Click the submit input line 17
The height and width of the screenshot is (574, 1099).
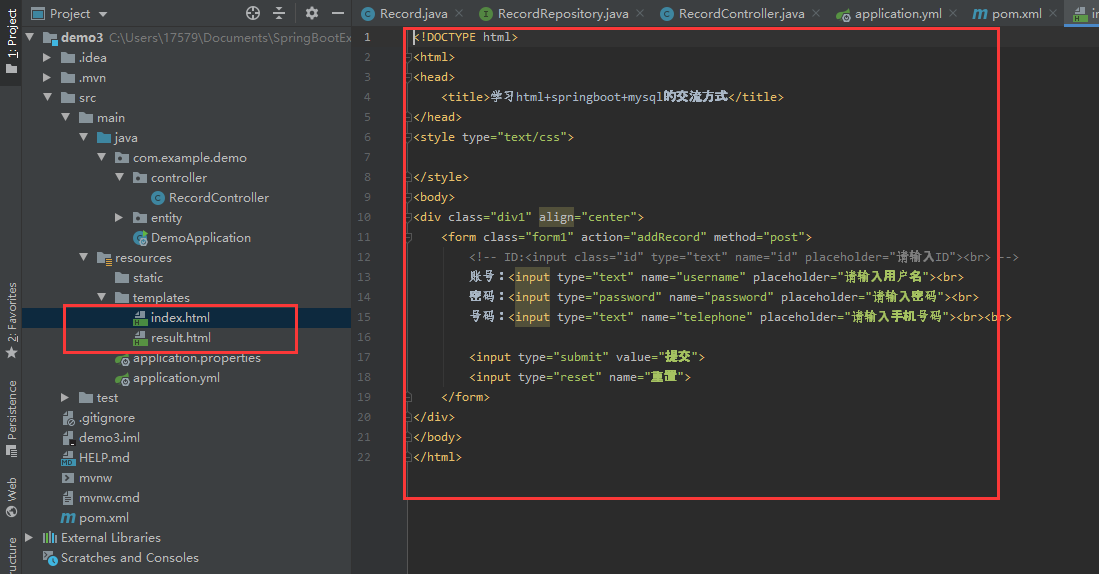[587, 357]
